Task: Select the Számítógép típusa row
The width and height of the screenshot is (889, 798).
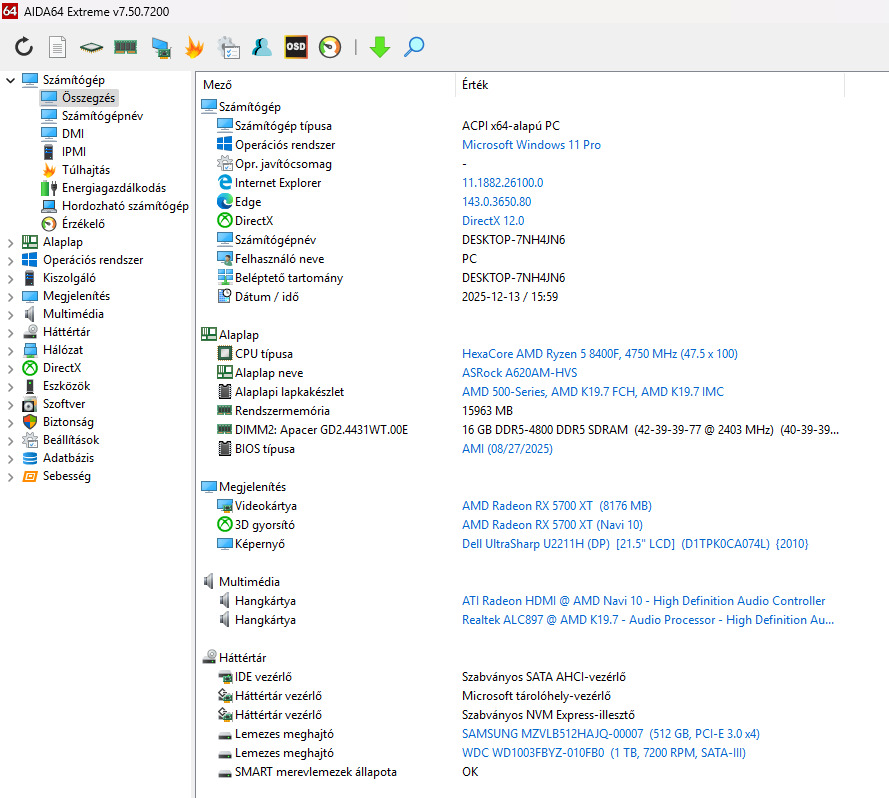Action: click(x=520, y=126)
